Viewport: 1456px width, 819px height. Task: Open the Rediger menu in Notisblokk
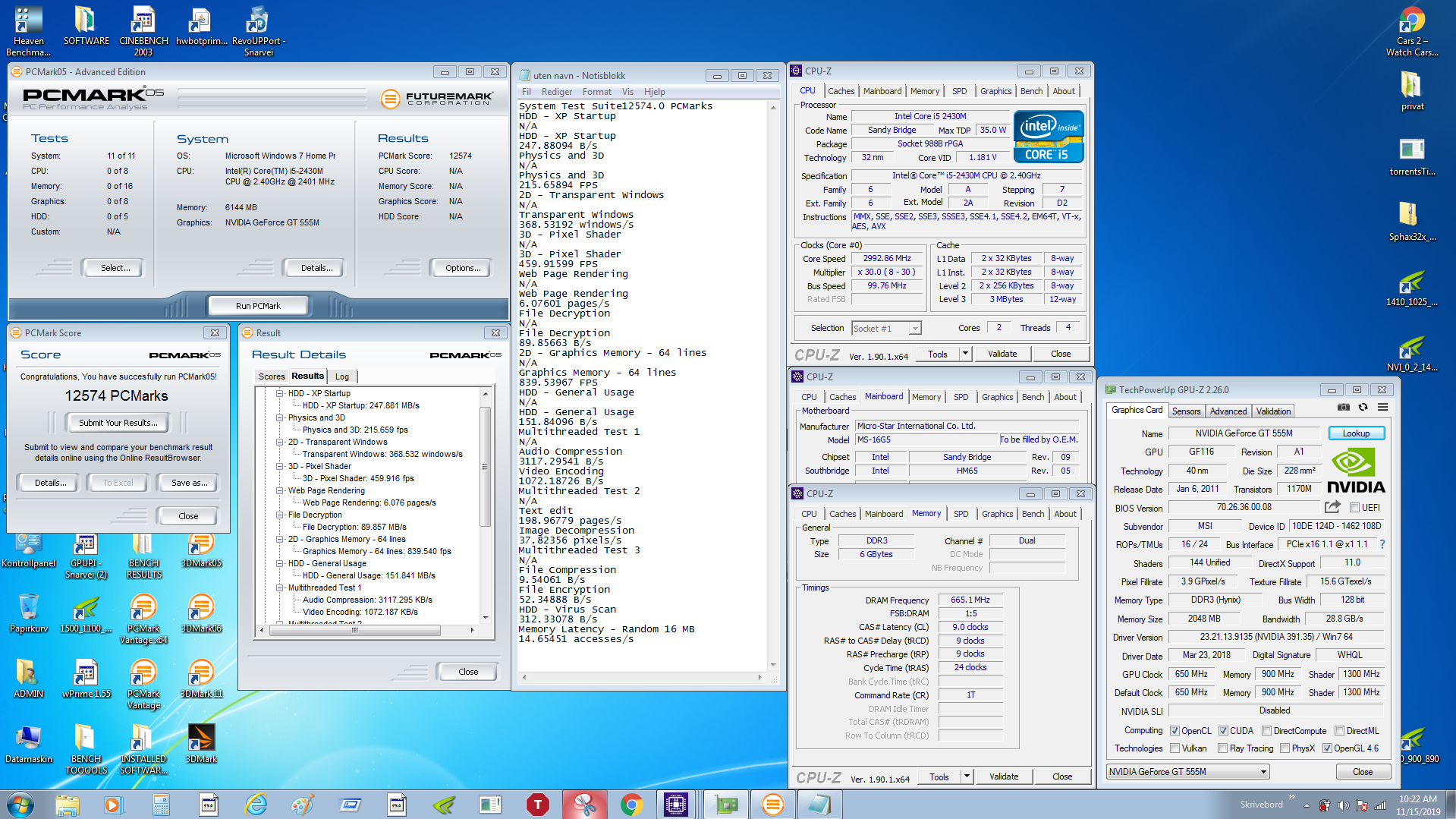click(557, 92)
